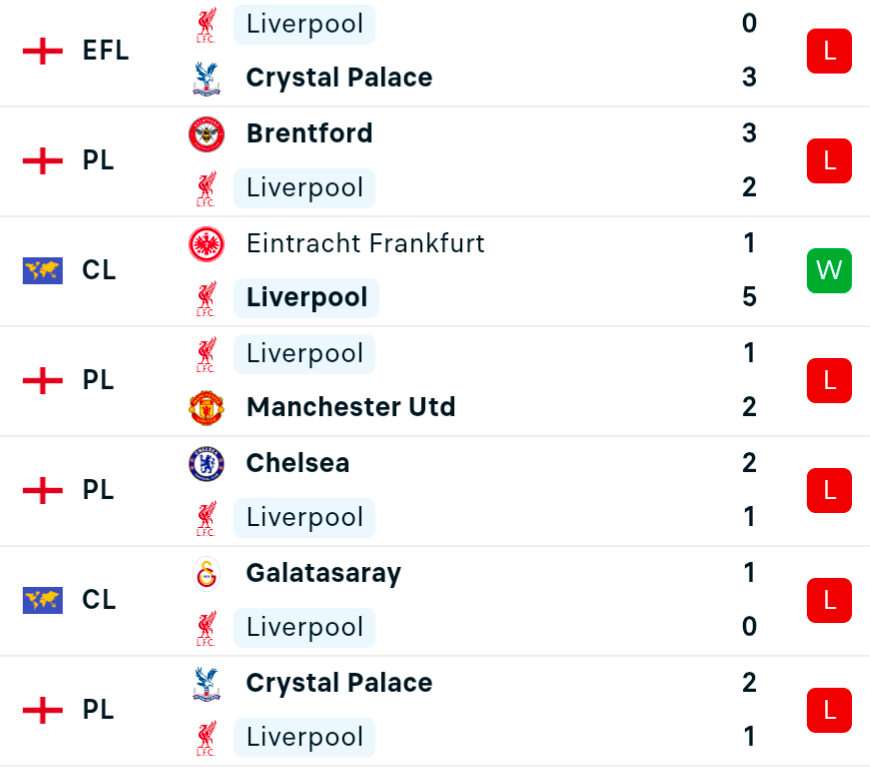This screenshot has height=767, width=870.
Task: Click the Champions League flag for Galatasaray match
Action: click(x=42, y=600)
